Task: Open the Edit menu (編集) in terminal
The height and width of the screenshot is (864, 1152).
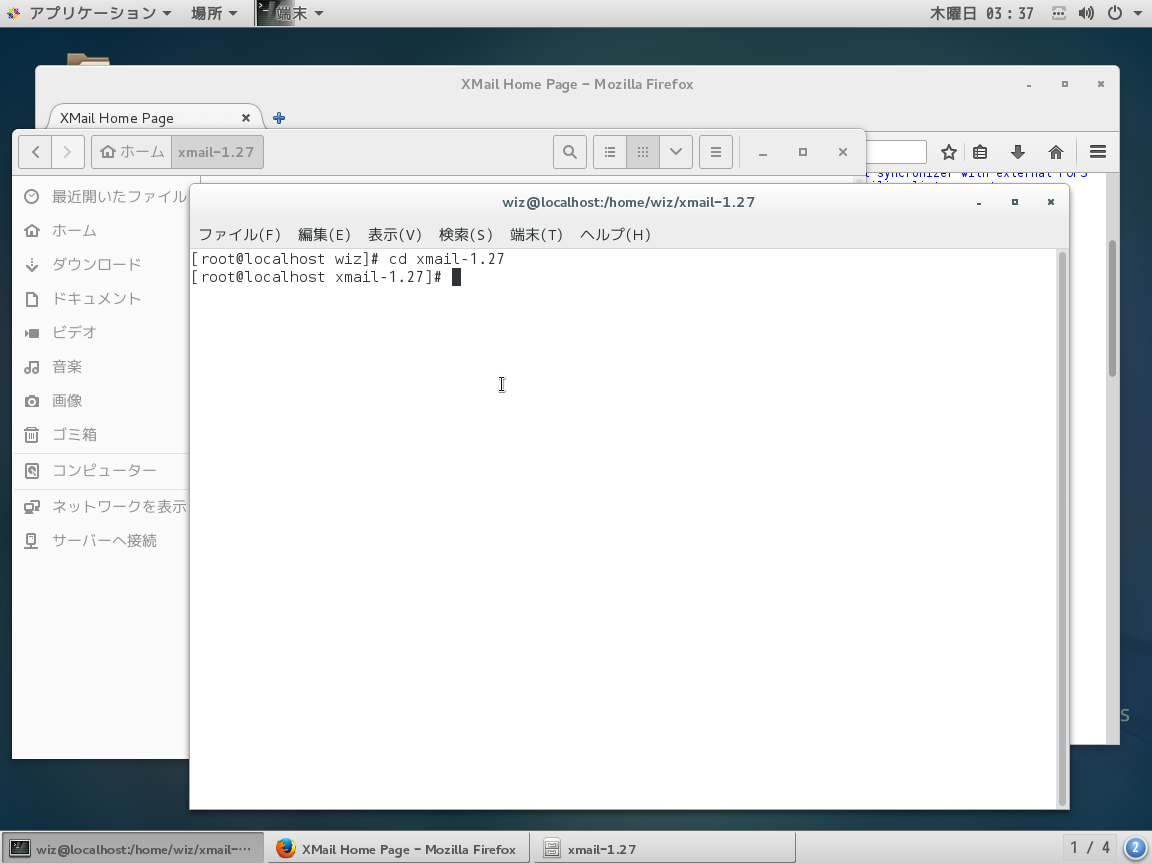Action: 324,234
